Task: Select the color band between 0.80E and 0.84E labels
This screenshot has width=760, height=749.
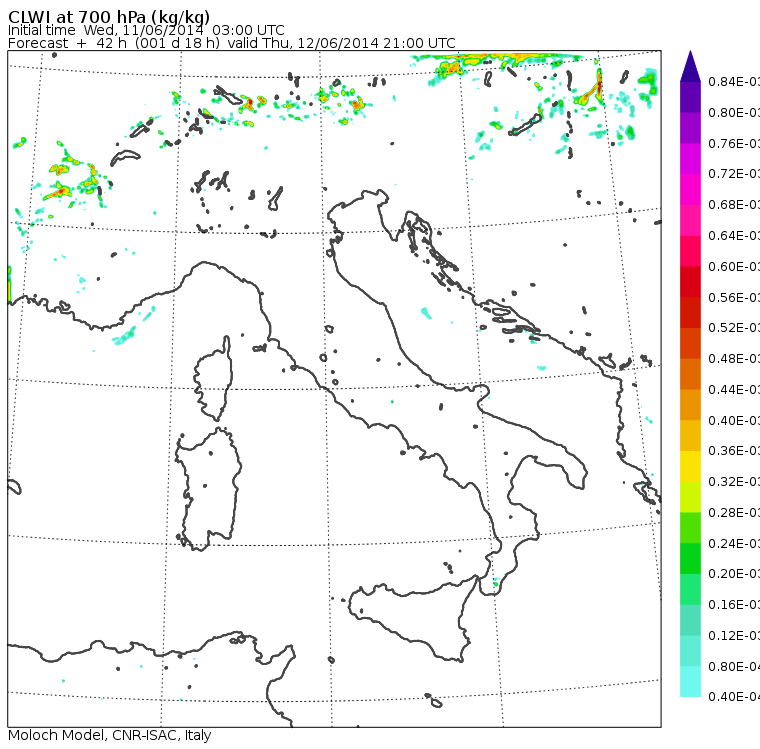Action: point(690,97)
